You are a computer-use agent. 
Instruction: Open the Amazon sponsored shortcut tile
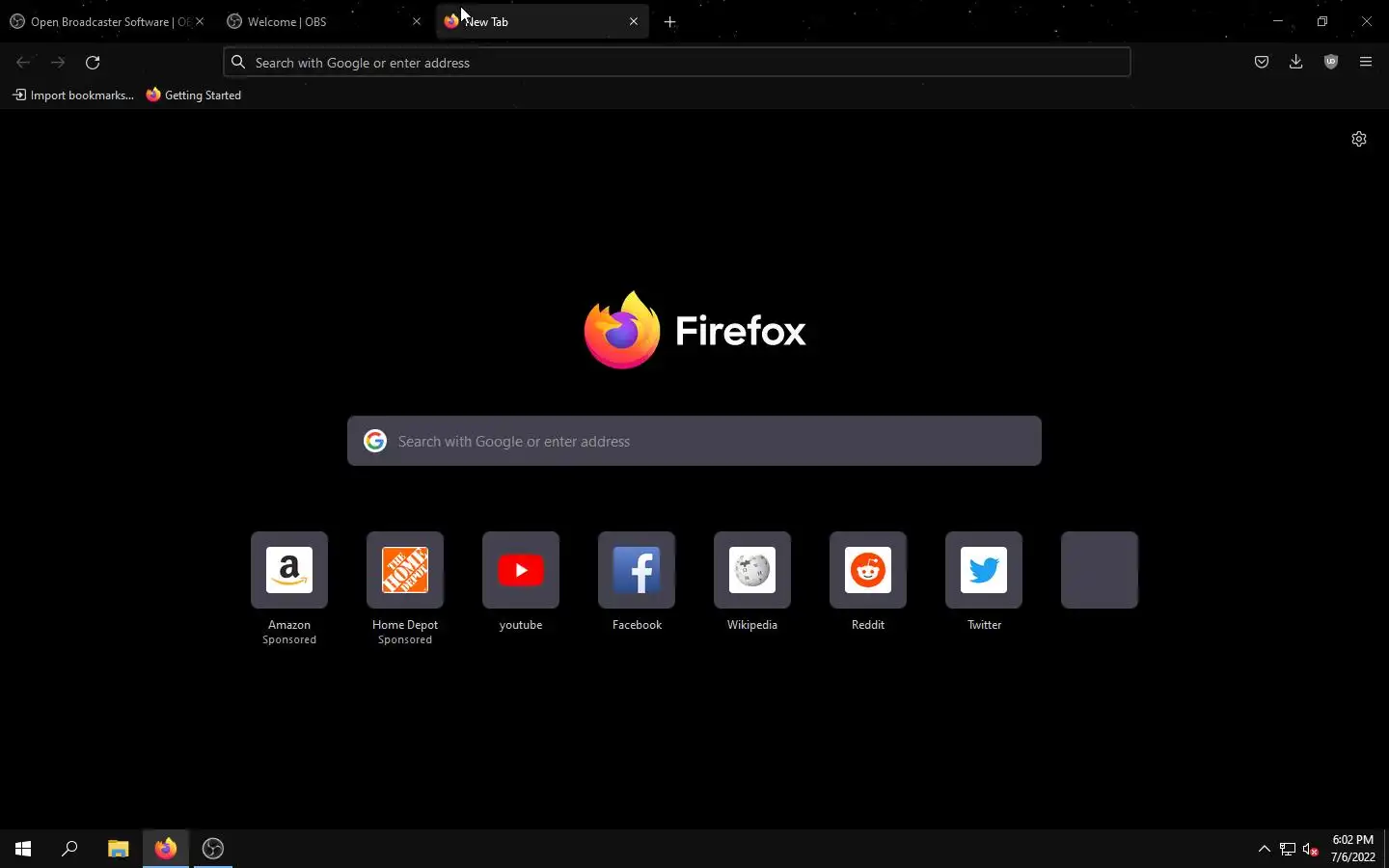(289, 570)
